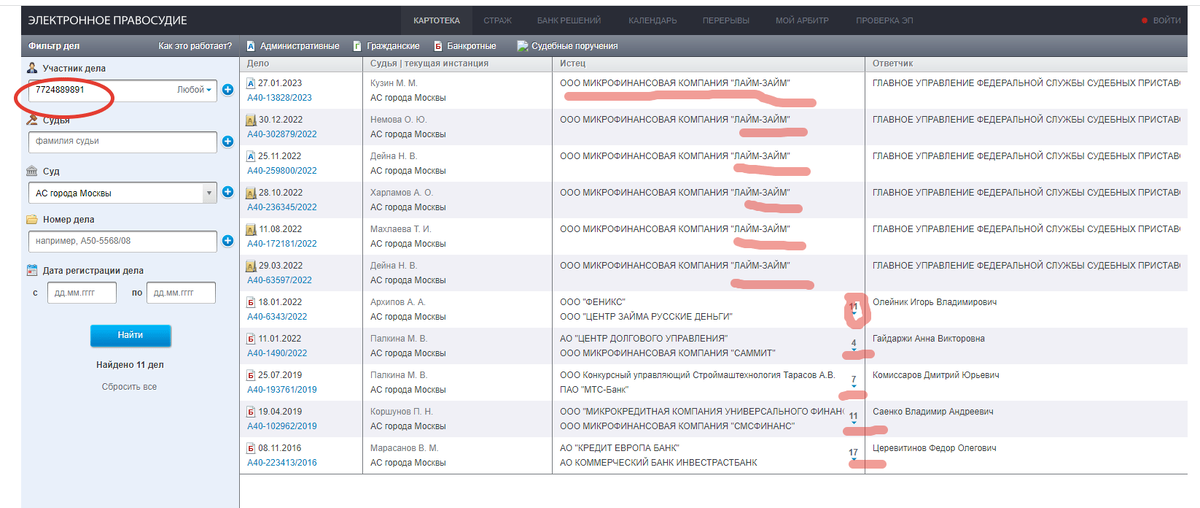Click the Гражданские filter icon
This screenshot has width=1200, height=508.
point(358,46)
